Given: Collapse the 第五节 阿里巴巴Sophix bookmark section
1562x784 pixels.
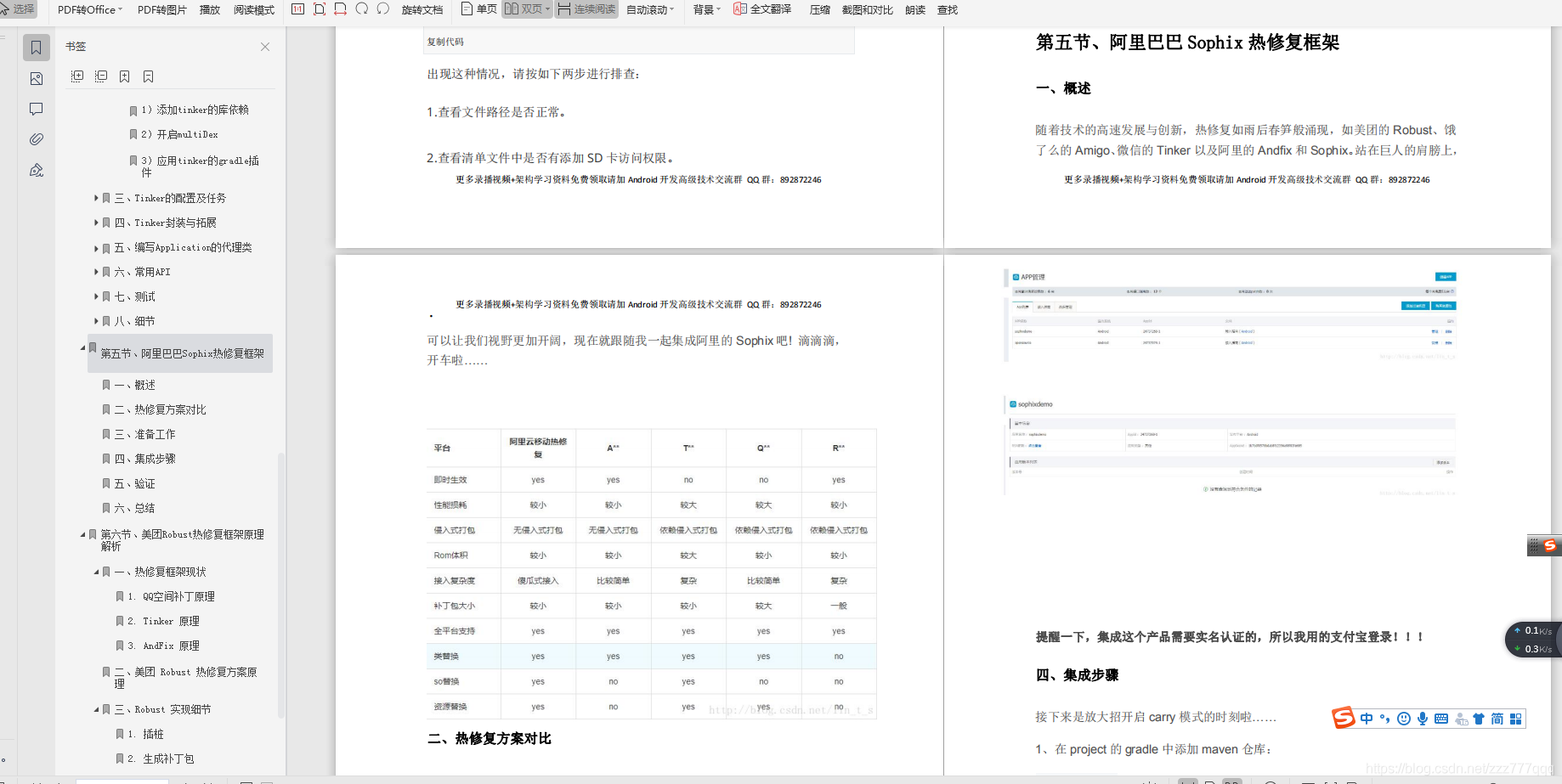Looking at the screenshot, I should [83, 347].
